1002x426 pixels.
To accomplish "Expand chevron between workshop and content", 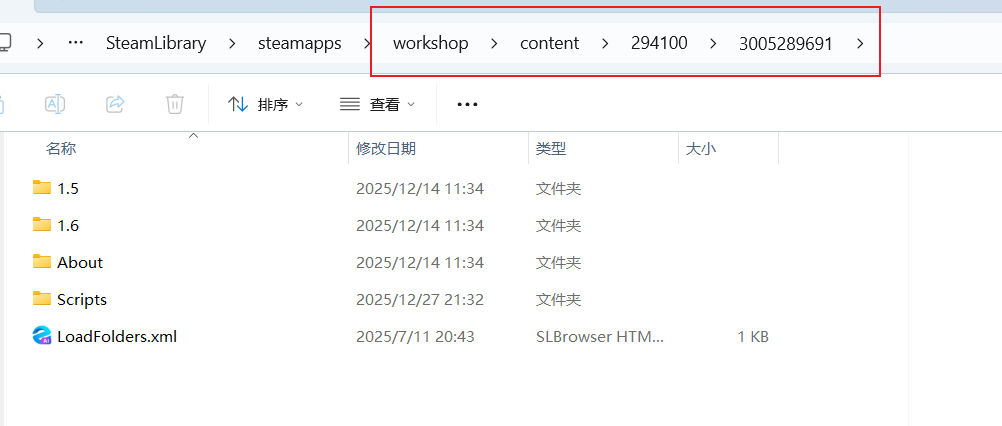I will pyautogui.click(x=493, y=43).
